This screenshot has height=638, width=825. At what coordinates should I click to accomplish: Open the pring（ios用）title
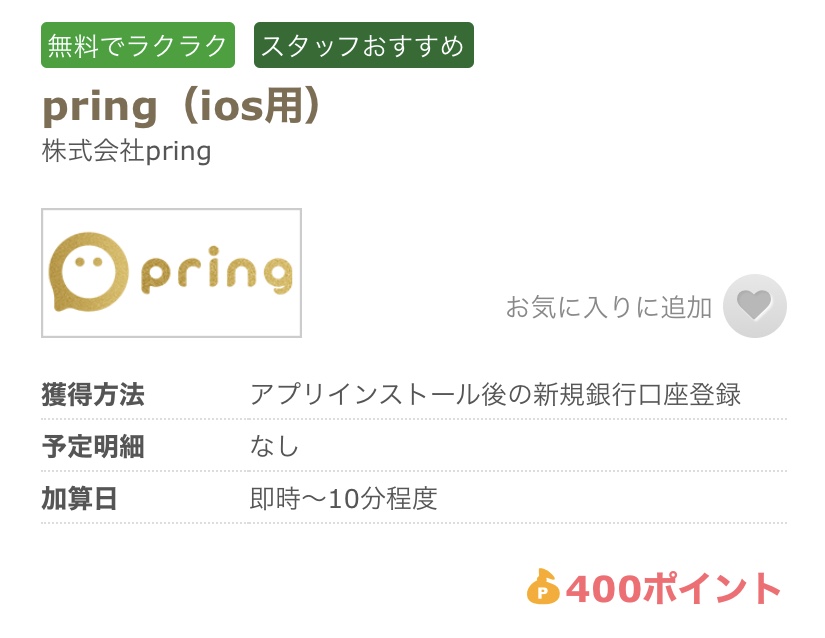[x=182, y=106]
